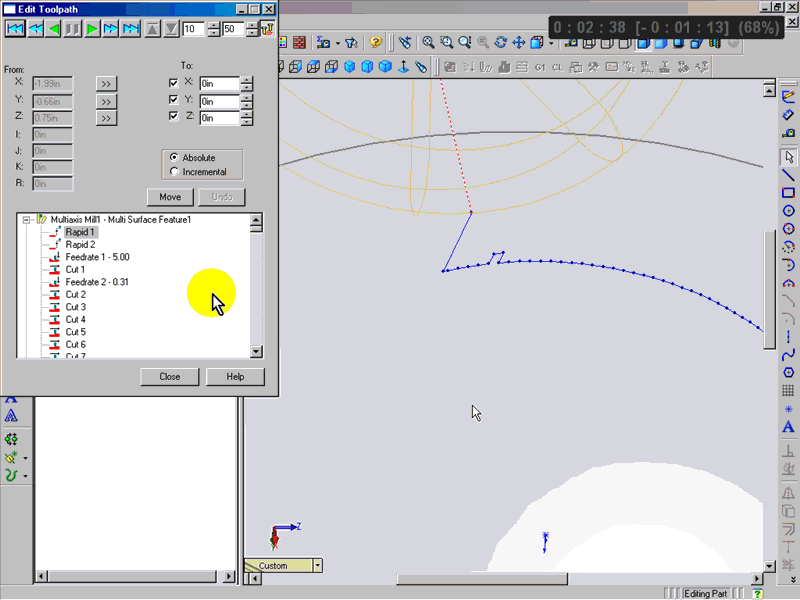This screenshot has width=800, height=600.
Task: Click the input field showing 50
Action: (234, 29)
